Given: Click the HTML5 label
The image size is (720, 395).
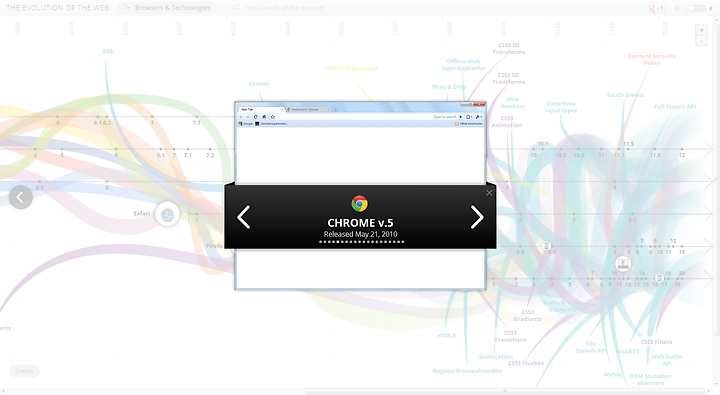Looking at the screenshot, I should pyautogui.click(x=446, y=335).
